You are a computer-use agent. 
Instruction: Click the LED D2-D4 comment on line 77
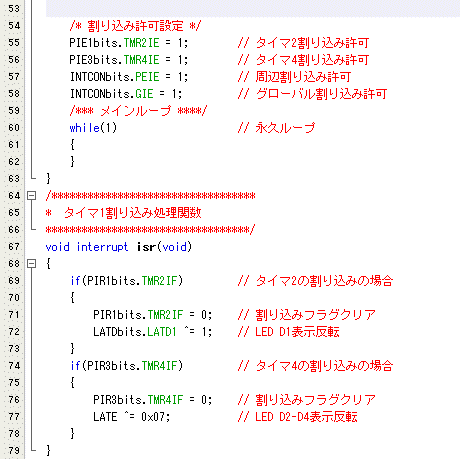[x=297, y=417]
